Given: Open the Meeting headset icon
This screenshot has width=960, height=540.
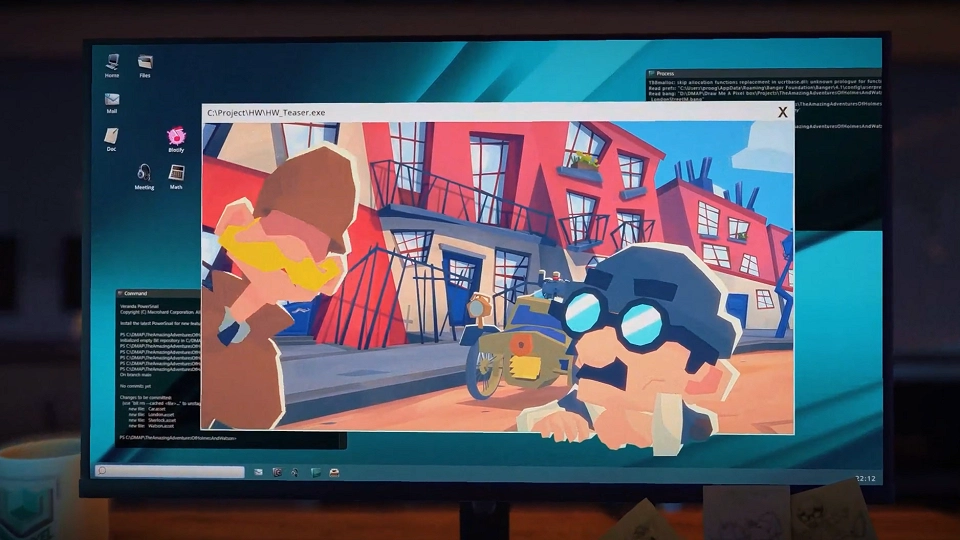Looking at the screenshot, I should pyautogui.click(x=144, y=176).
